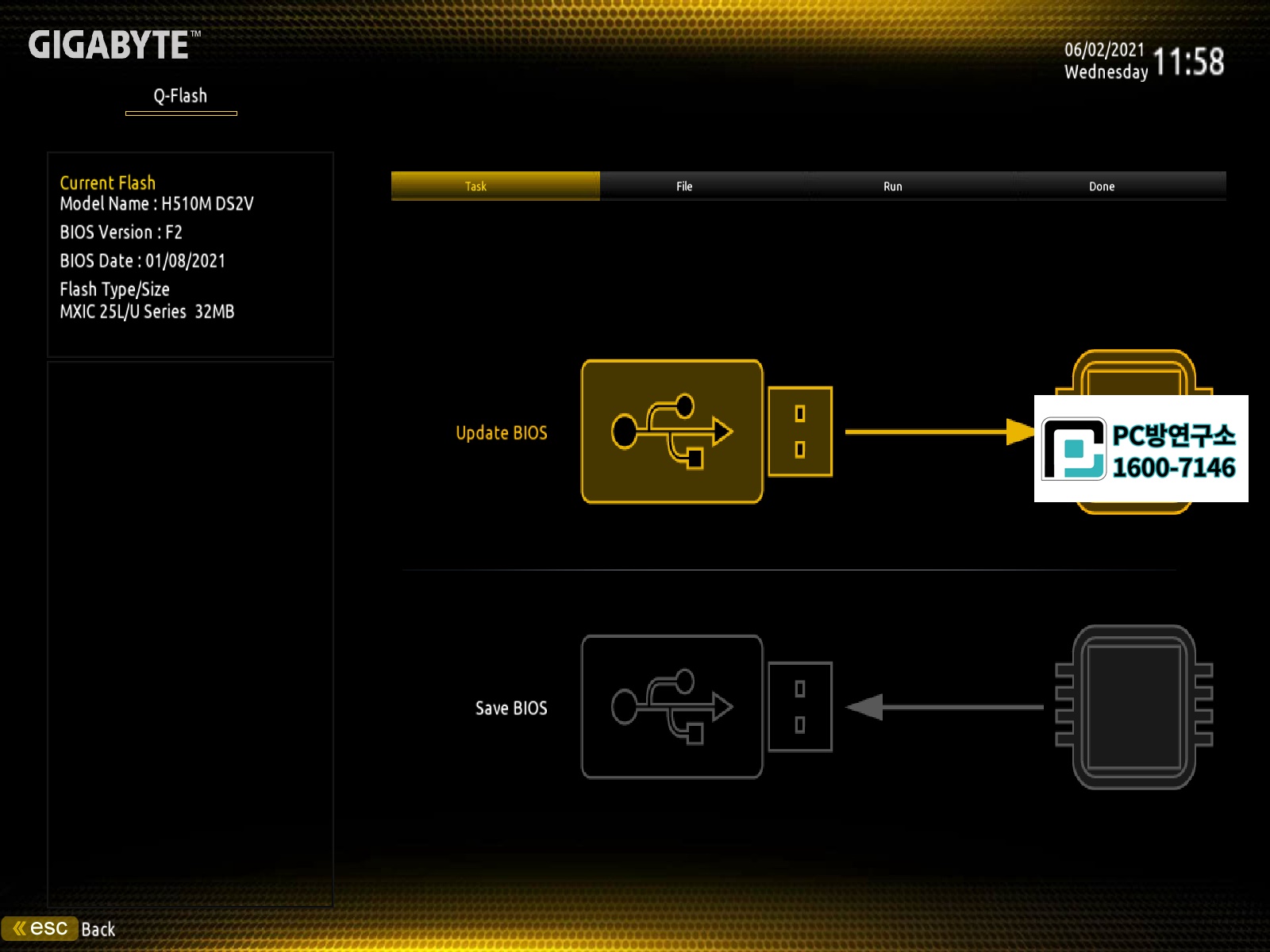
Task: Click the Update BIOS USB drive icon
Action: click(x=672, y=432)
